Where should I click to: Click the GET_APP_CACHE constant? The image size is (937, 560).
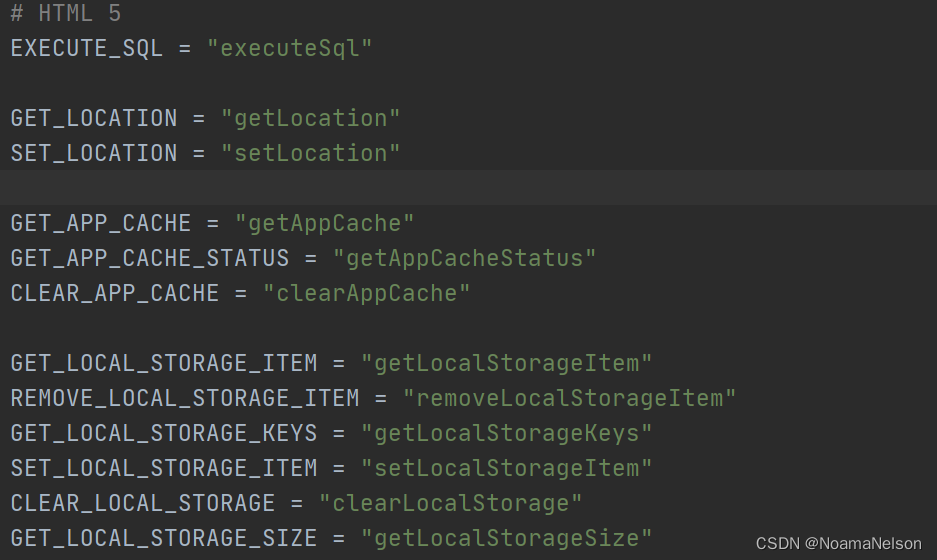[x=101, y=224]
